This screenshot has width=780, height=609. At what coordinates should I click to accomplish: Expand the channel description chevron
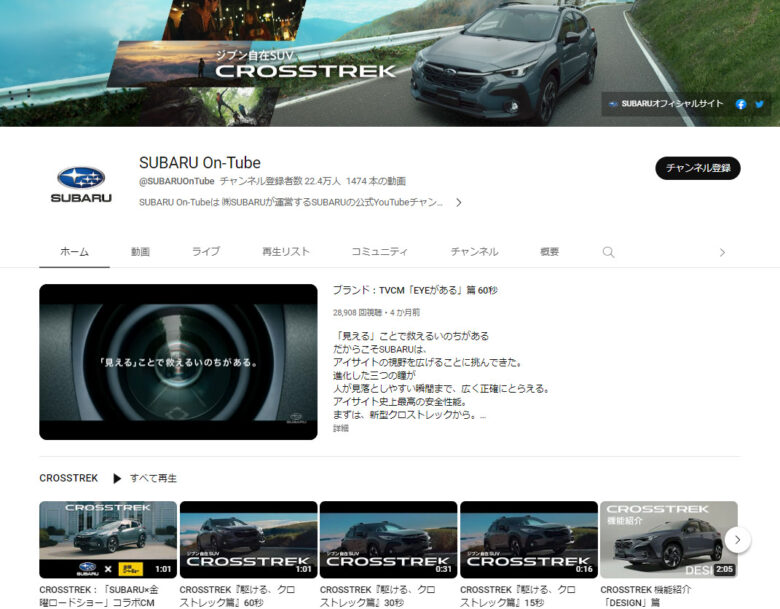pos(459,203)
